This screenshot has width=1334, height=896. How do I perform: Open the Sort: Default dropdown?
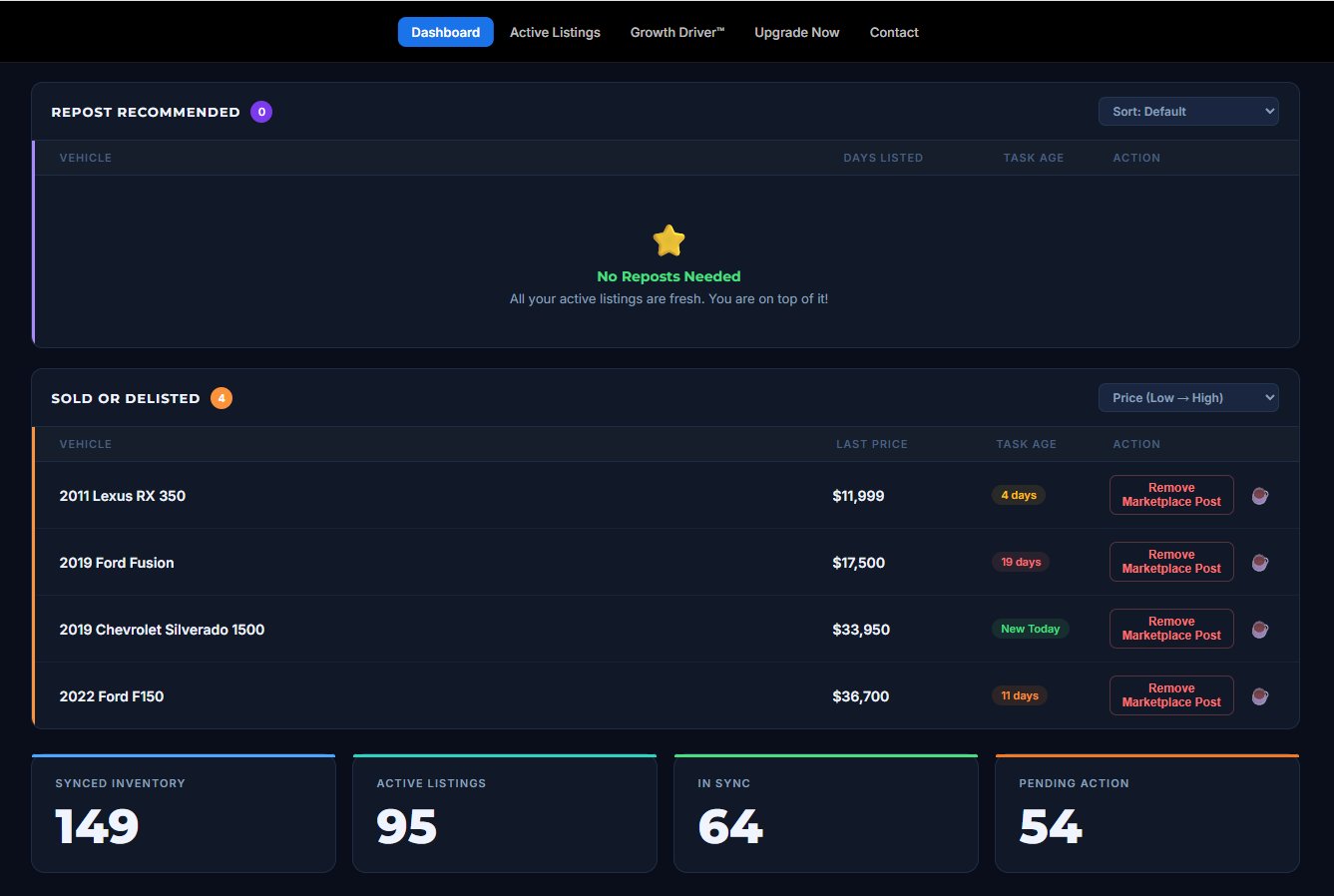[x=1188, y=112]
